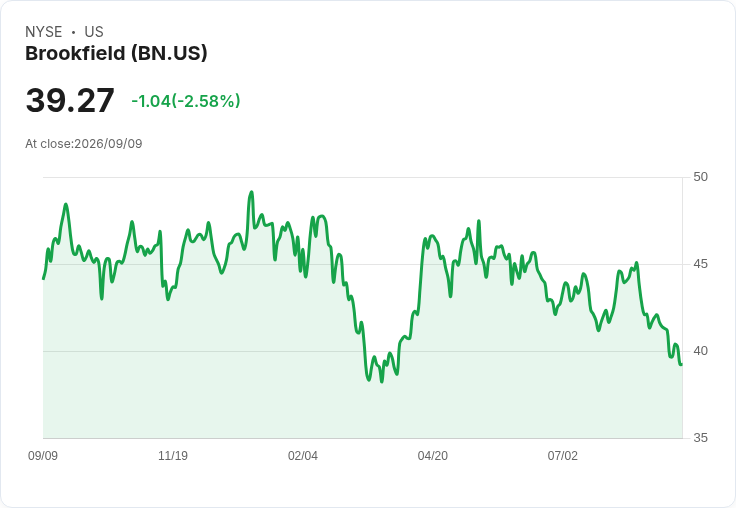Select the 09/09 date axis label
The width and height of the screenshot is (736, 508).
(43, 456)
